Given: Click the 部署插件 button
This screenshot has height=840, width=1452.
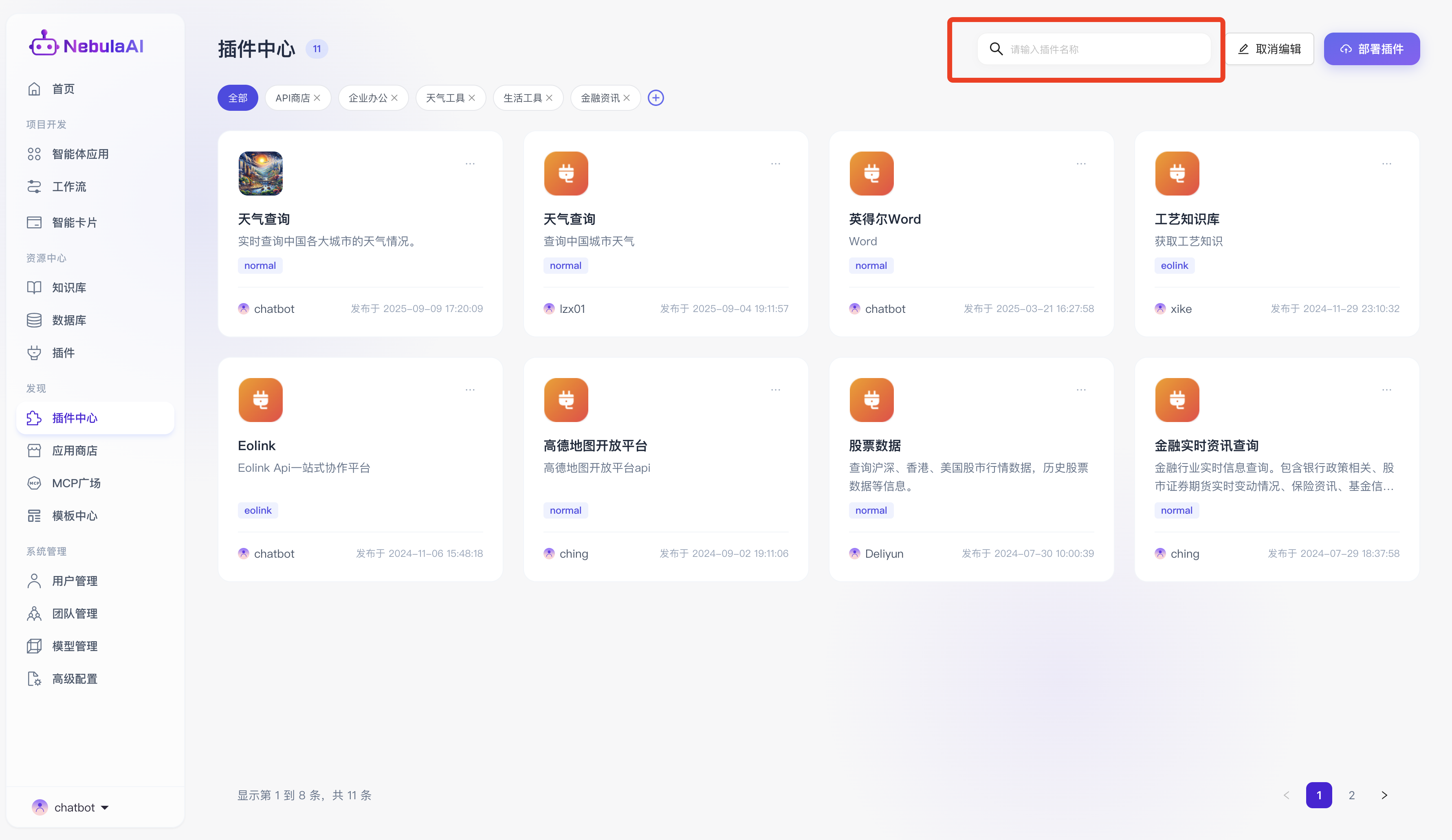Looking at the screenshot, I should 1371,49.
